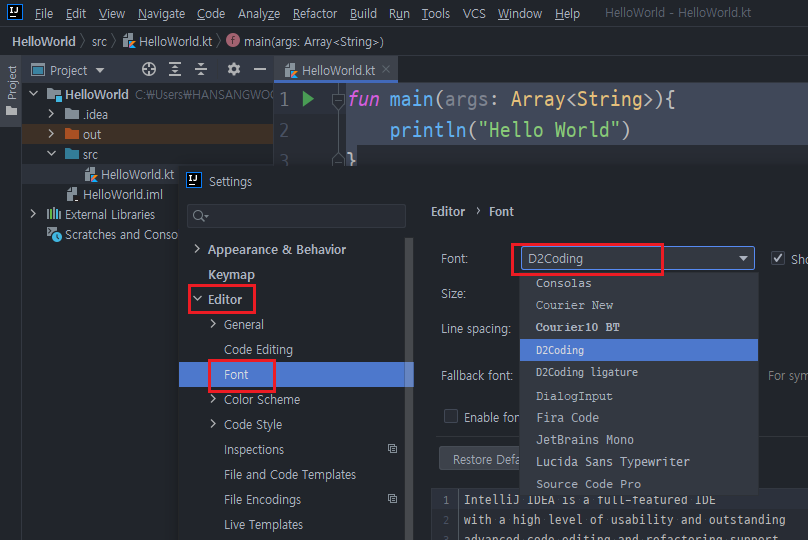
Task: Click the fold marker on line 1
Action: tap(338, 100)
